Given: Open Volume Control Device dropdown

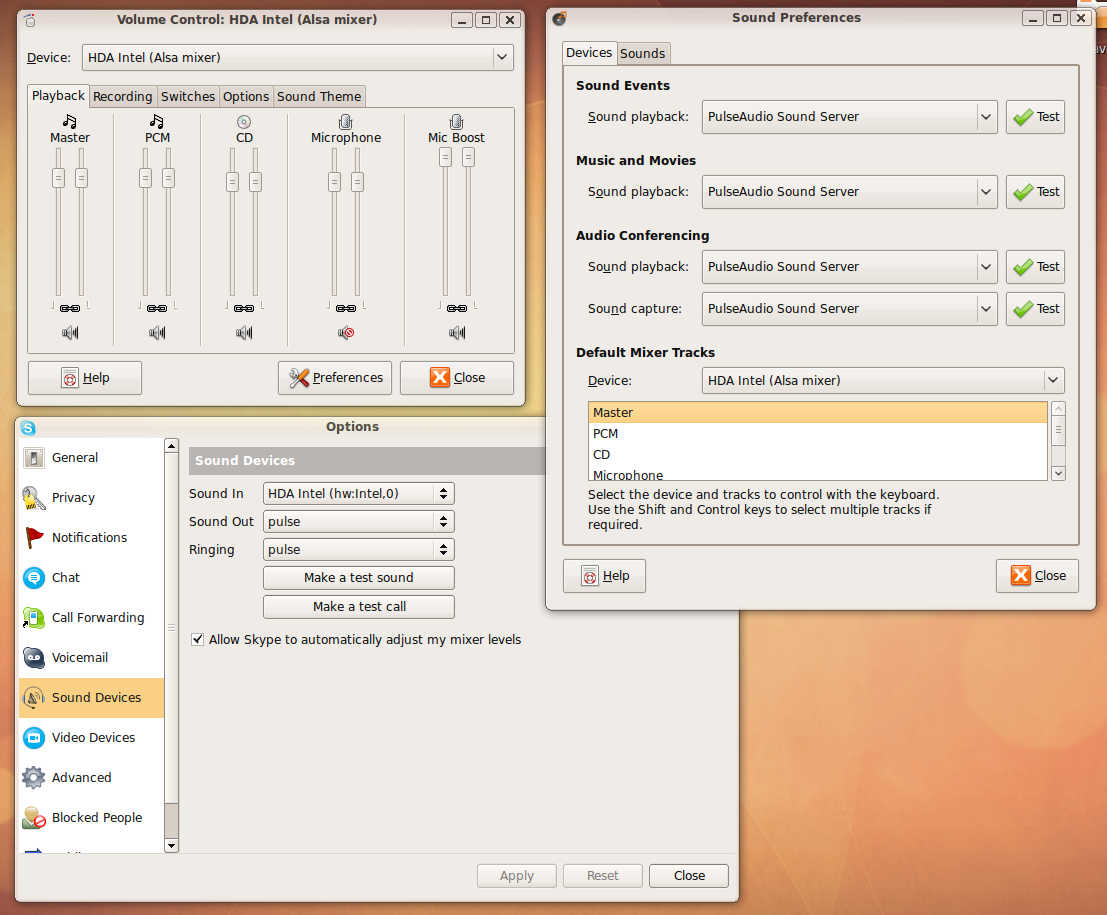Looking at the screenshot, I should (x=297, y=58).
